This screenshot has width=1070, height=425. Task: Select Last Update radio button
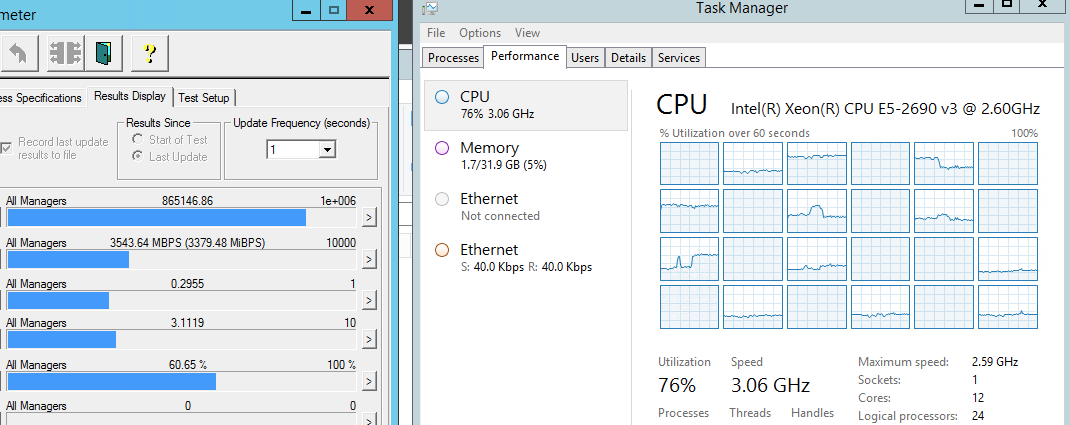click(x=138, y=157)
